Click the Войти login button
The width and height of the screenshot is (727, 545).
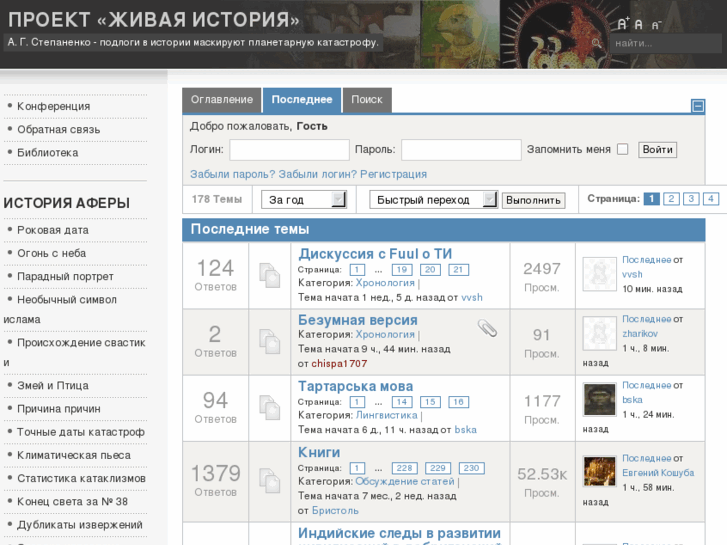(657, 149)
